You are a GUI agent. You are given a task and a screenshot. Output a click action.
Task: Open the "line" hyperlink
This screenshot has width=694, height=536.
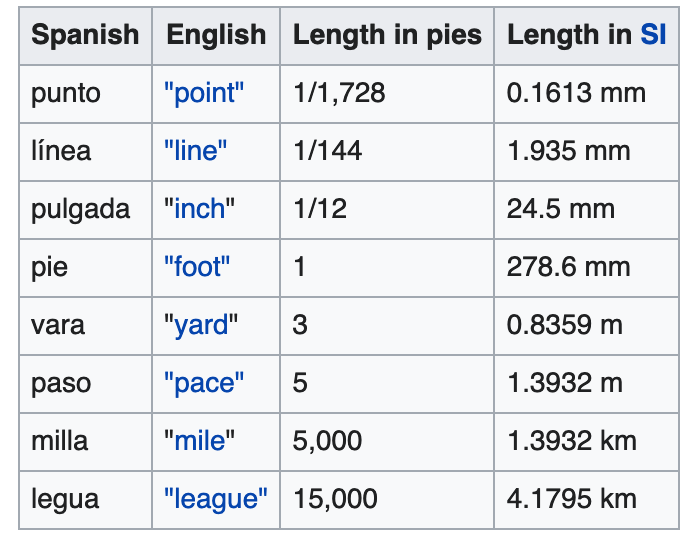pos(196,150)
